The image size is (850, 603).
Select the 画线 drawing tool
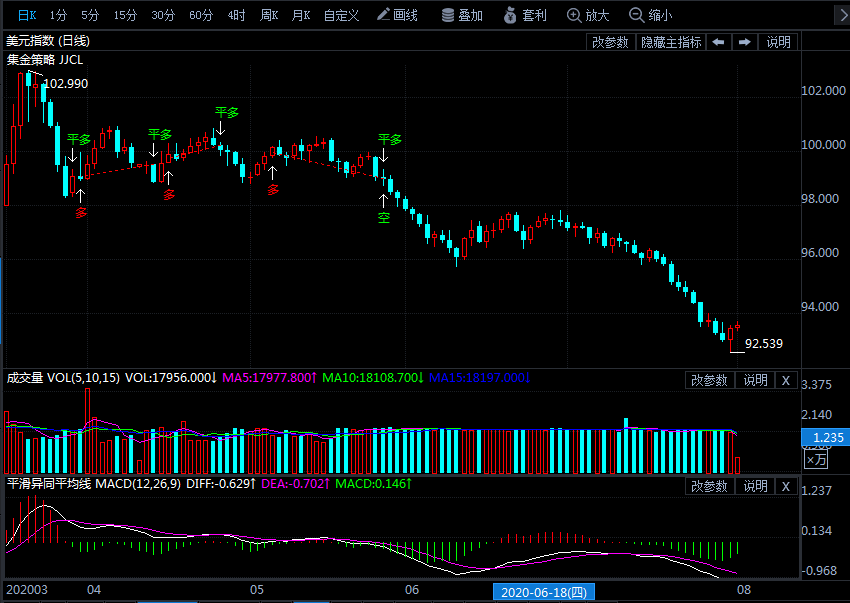coord(397,15)
